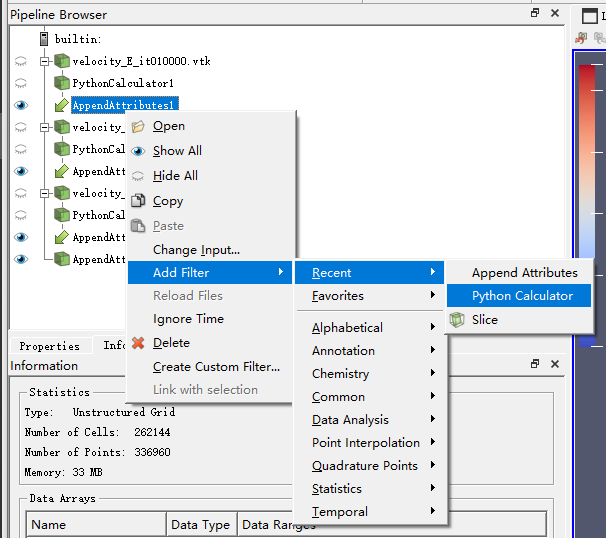Viewport: 606px width, 538px height.
Task: Click the builtin: server icon
Action: pos(44,39)
